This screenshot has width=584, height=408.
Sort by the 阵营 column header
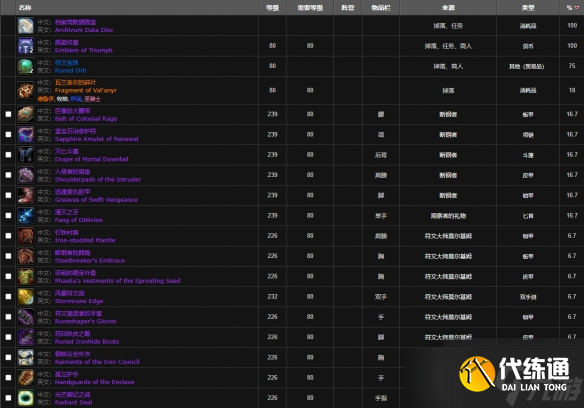pyautogui.click(x=347, y=7)
